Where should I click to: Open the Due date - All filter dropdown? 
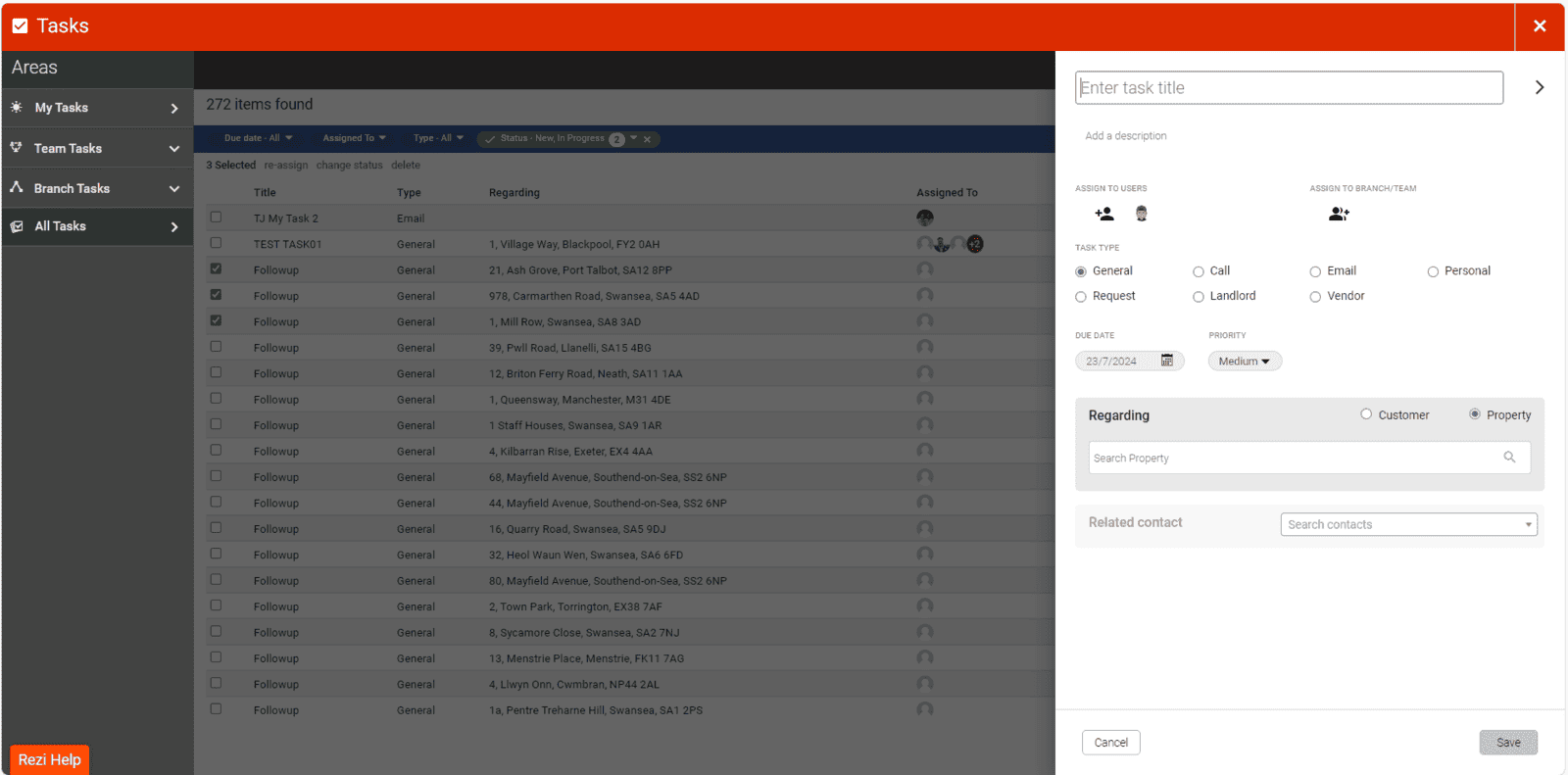click(x=258, y=138)
